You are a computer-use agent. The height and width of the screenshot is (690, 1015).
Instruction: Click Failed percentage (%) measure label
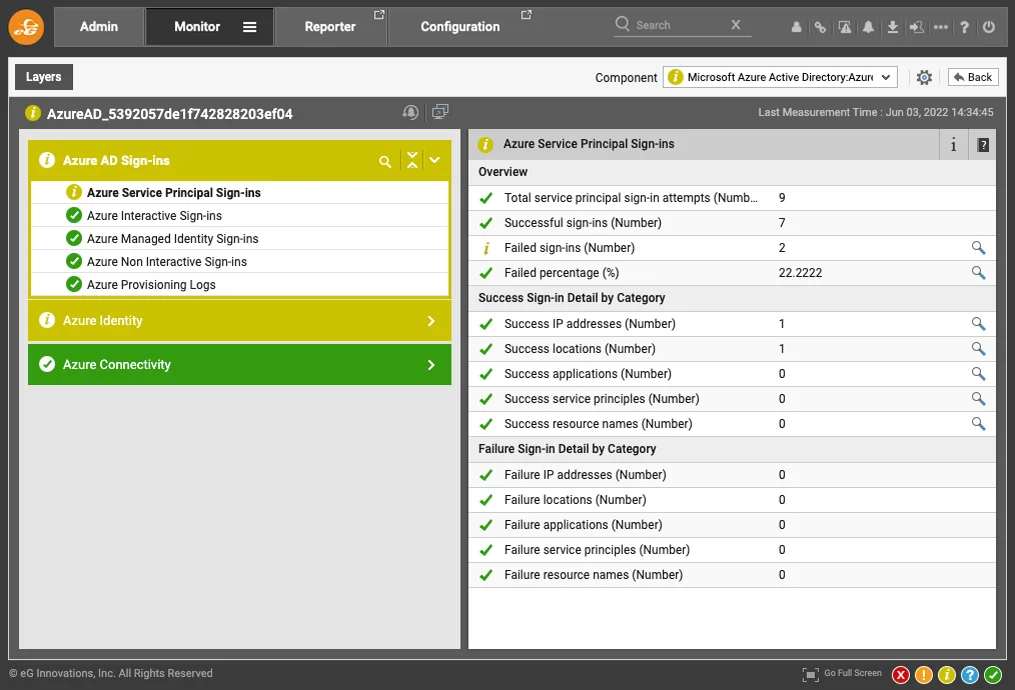(x=561, y=273)
